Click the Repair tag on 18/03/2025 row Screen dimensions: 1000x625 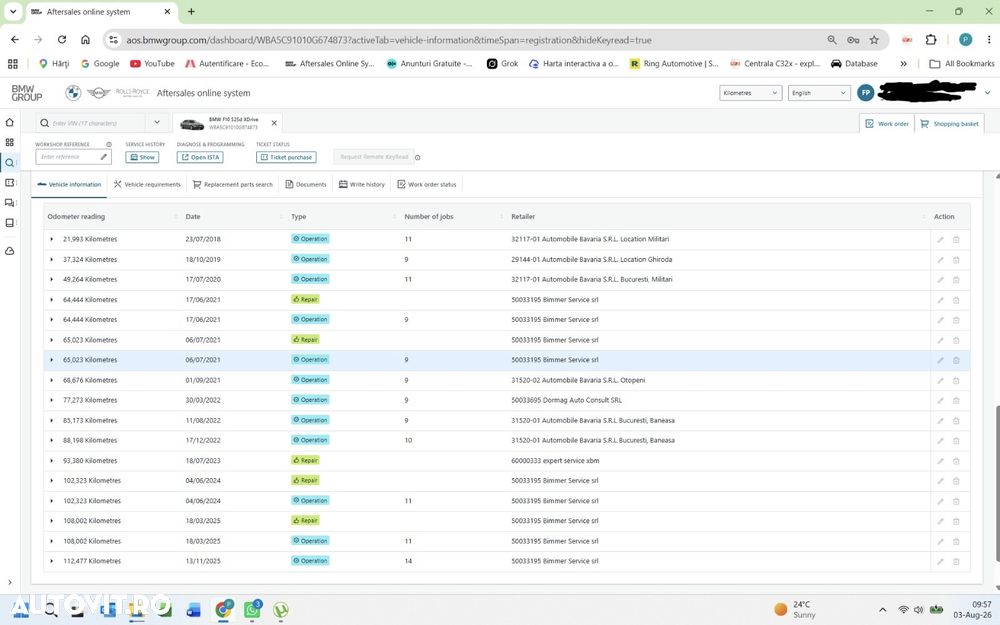click(305, 520)
